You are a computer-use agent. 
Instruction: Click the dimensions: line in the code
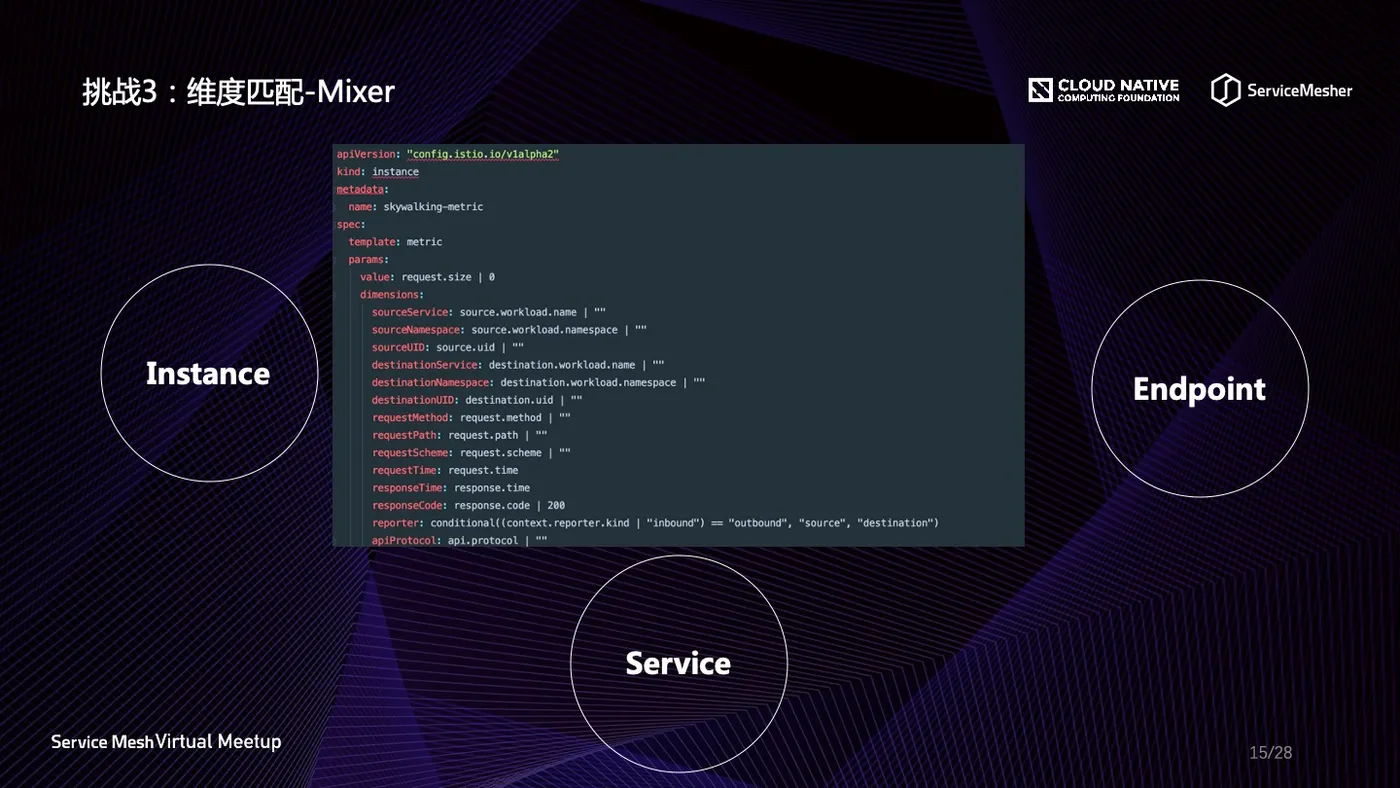tap(392, 295)
